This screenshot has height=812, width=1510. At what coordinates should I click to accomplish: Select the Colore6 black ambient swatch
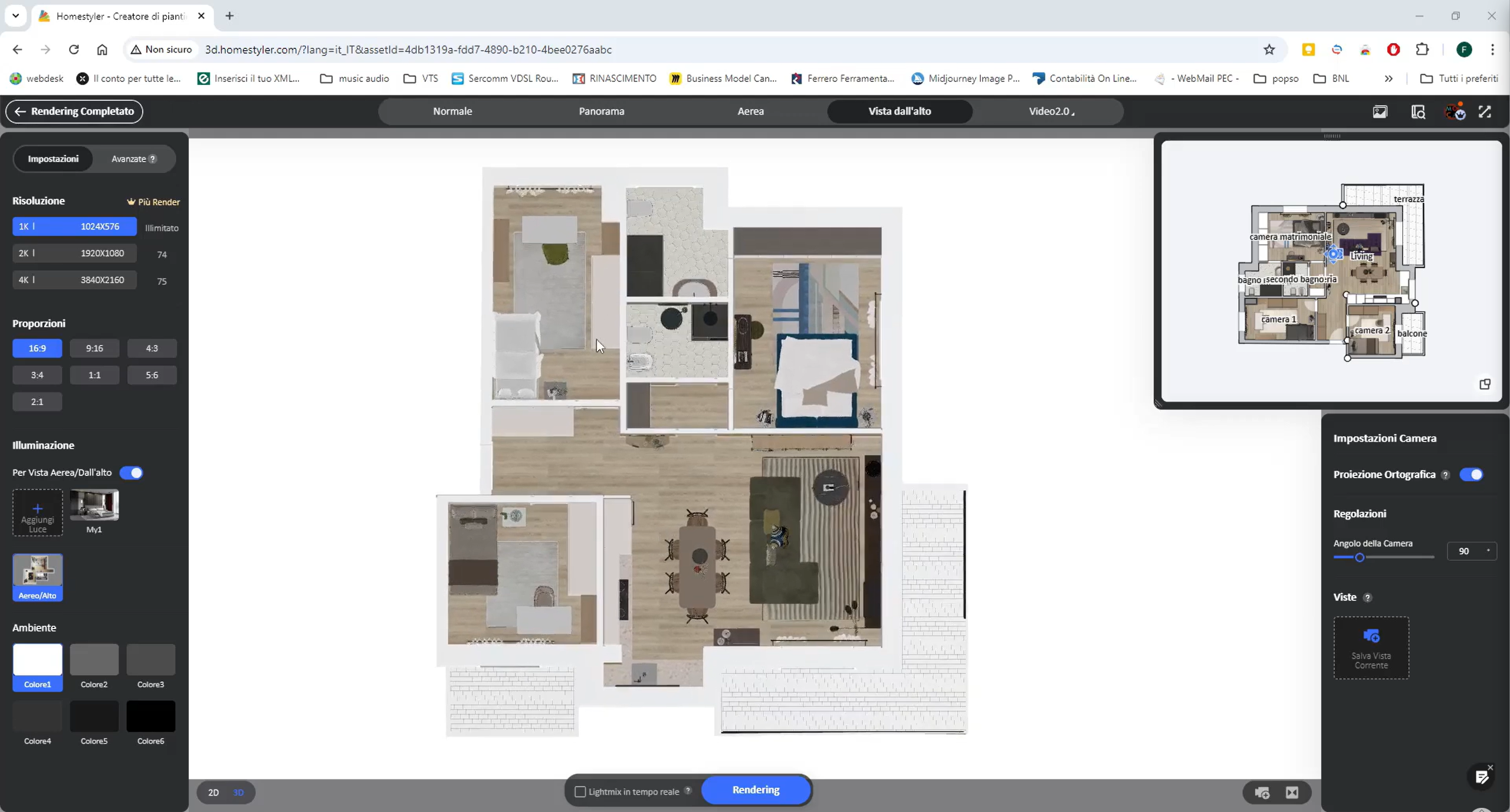150,716
